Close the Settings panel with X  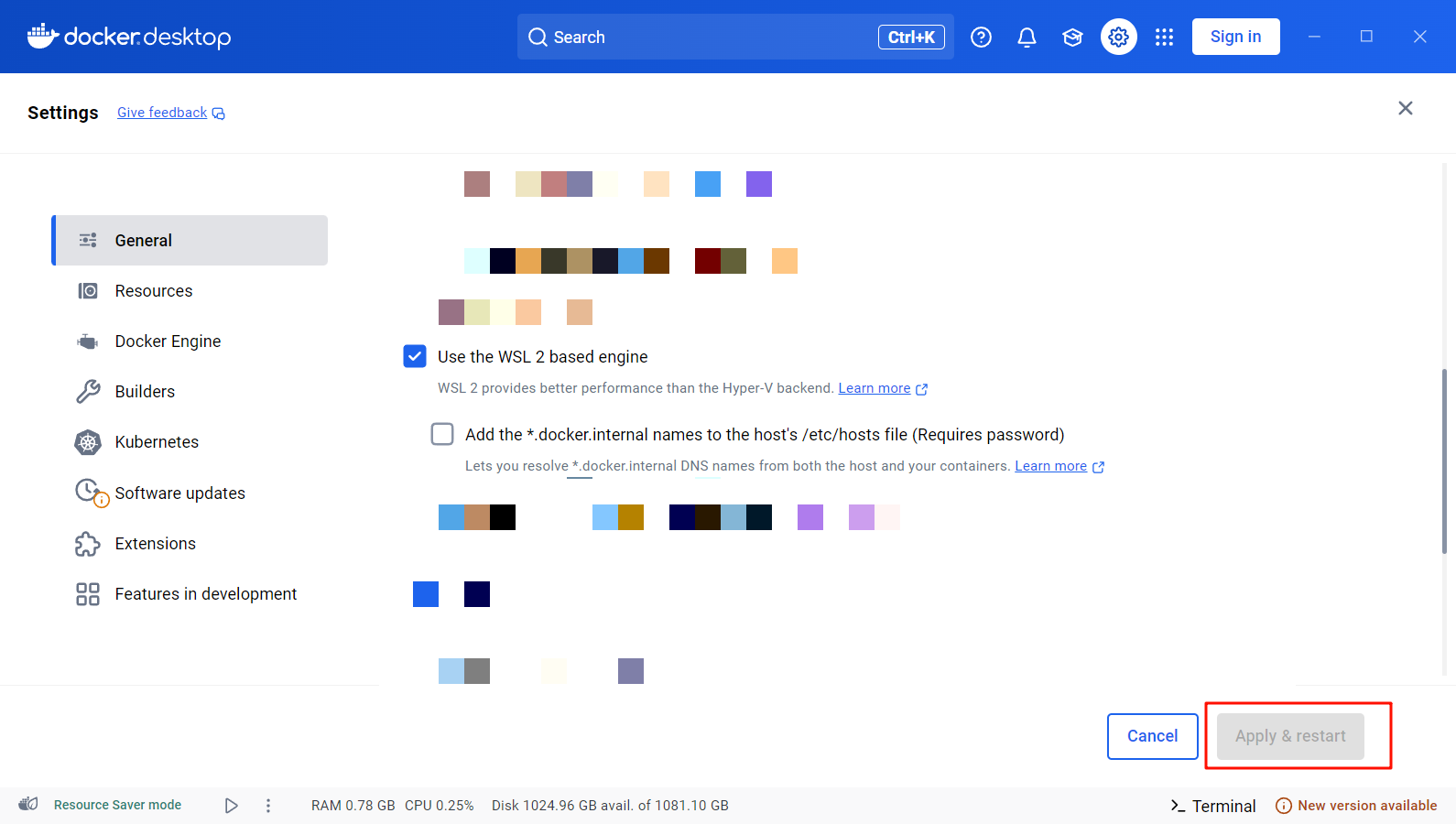[1406, 108]
